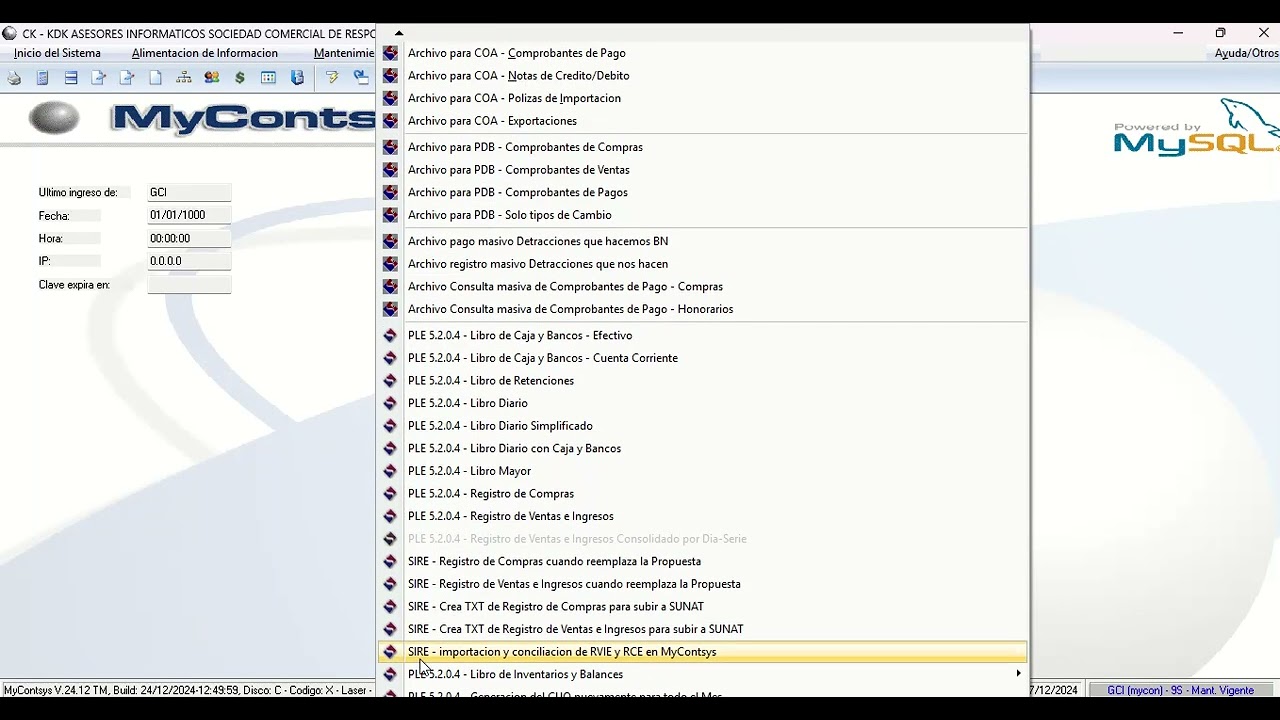Viewport: 1280px width, 720px height.
Task: Click the printer icon in the toolbar
Action: [x=14, y=78]
